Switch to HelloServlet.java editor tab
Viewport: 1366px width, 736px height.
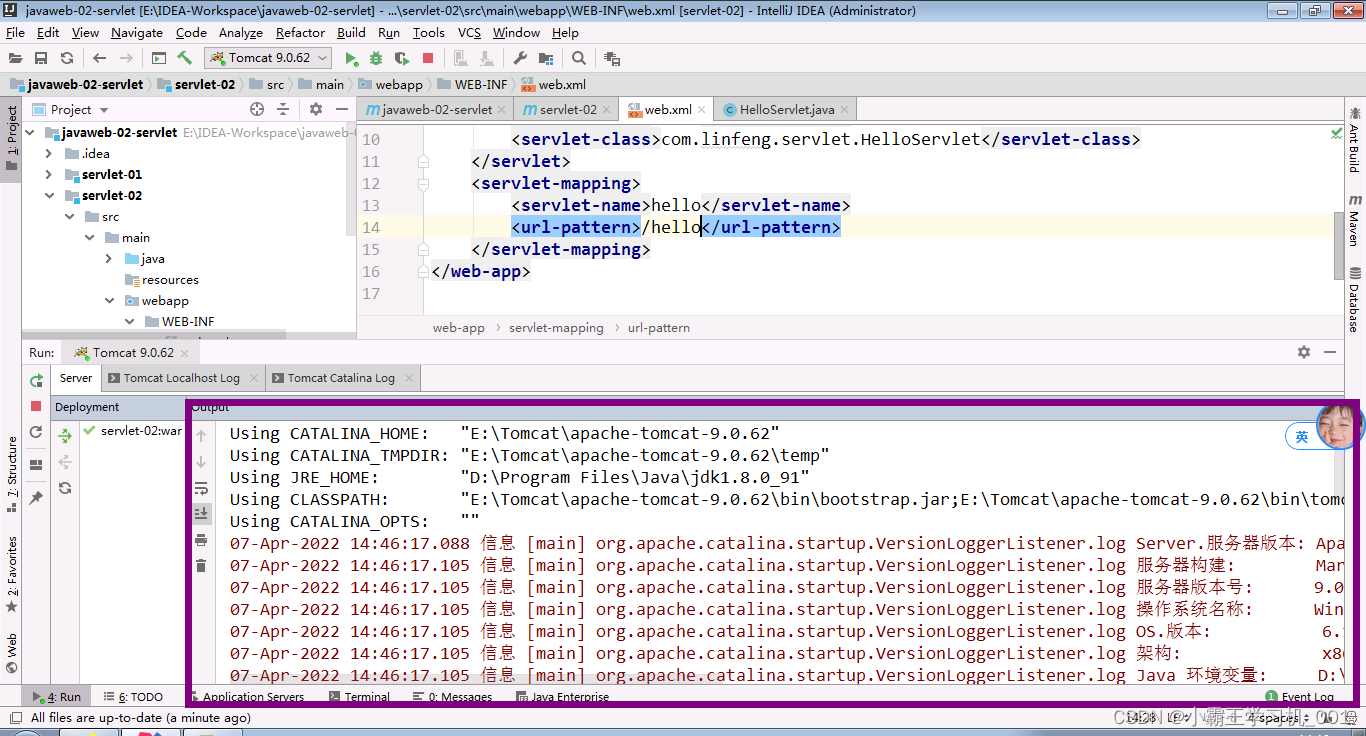point(786,109)
